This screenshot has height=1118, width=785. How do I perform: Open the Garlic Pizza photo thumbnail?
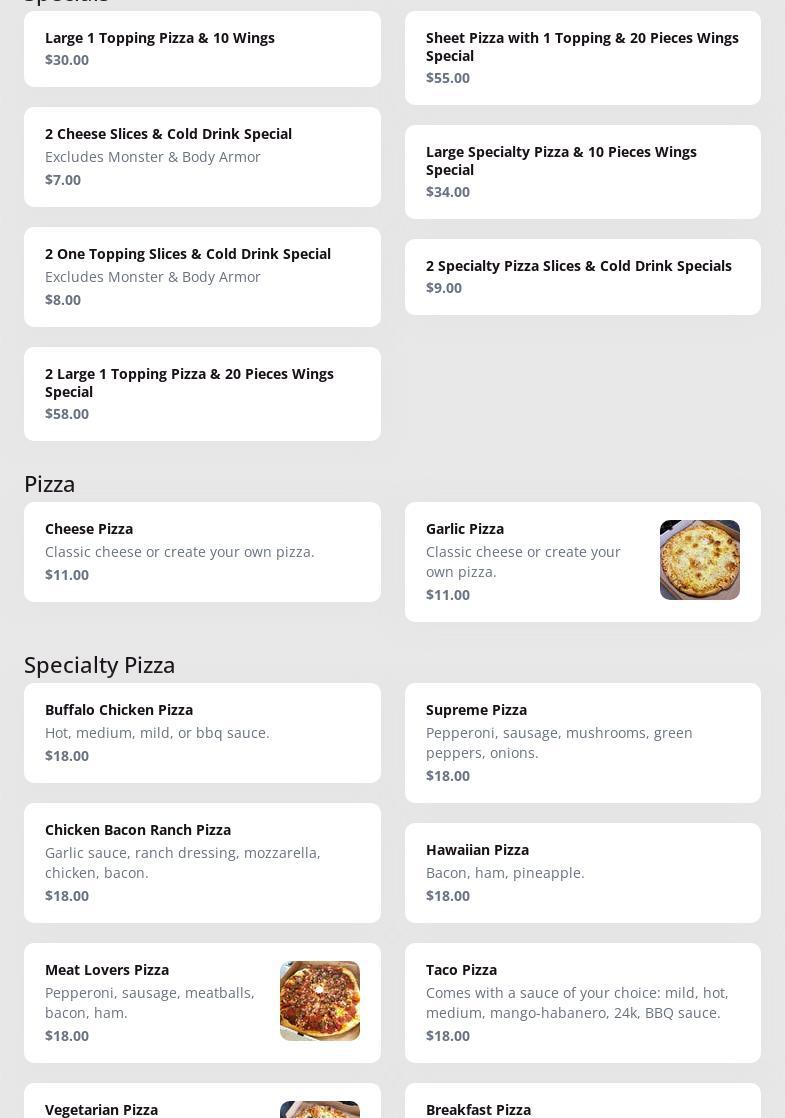point(699,560)
